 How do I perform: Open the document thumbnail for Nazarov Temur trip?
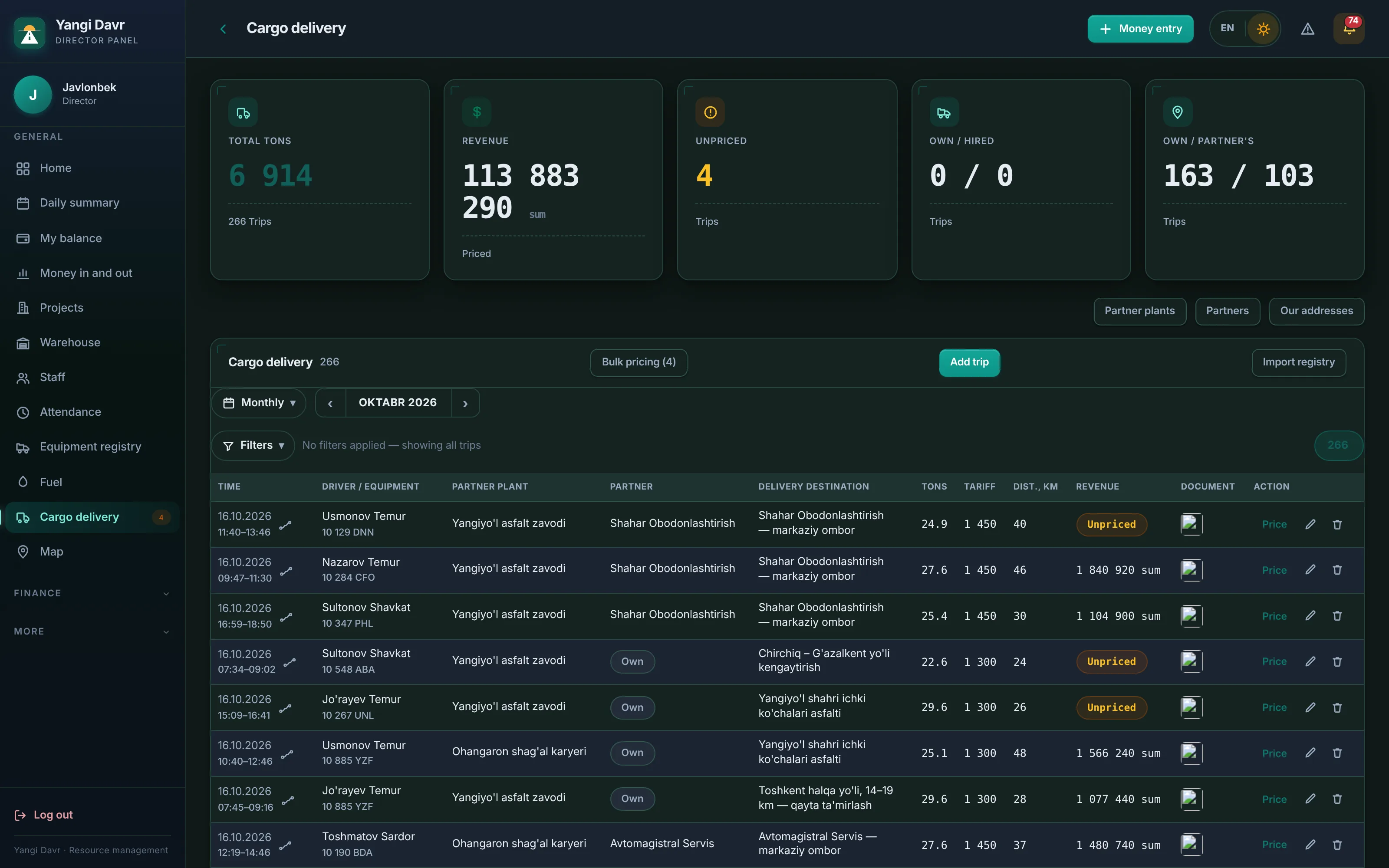[x=1192, y=570]
